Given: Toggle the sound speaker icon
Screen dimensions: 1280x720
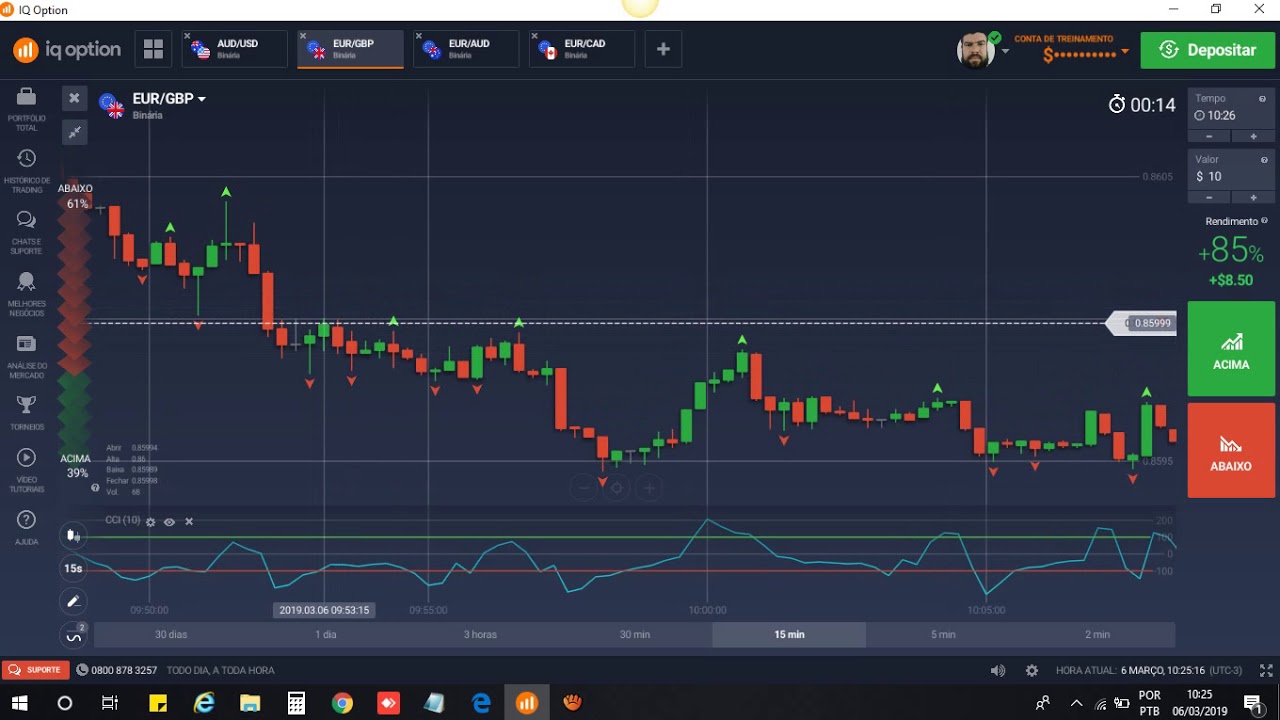Looking at the screenshot, I should (997, 670).
